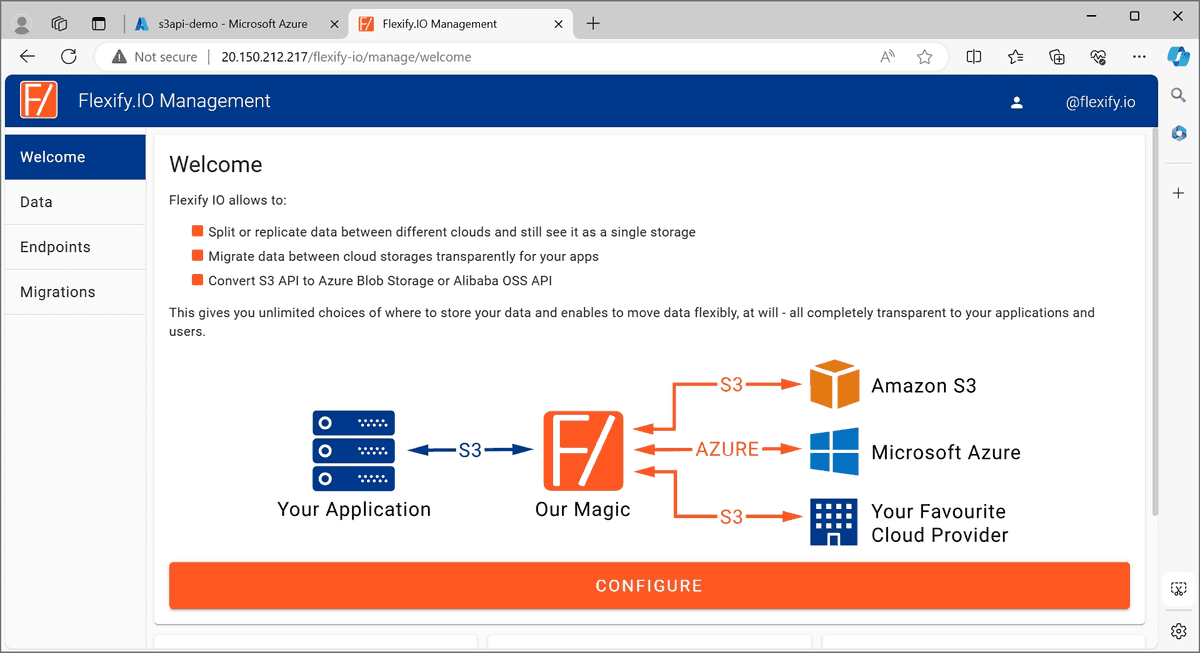Viewport: 1200px width, 653px height.
Task: Add this page to Collections
Action: pyautogui.click(x=1057, y=57)
